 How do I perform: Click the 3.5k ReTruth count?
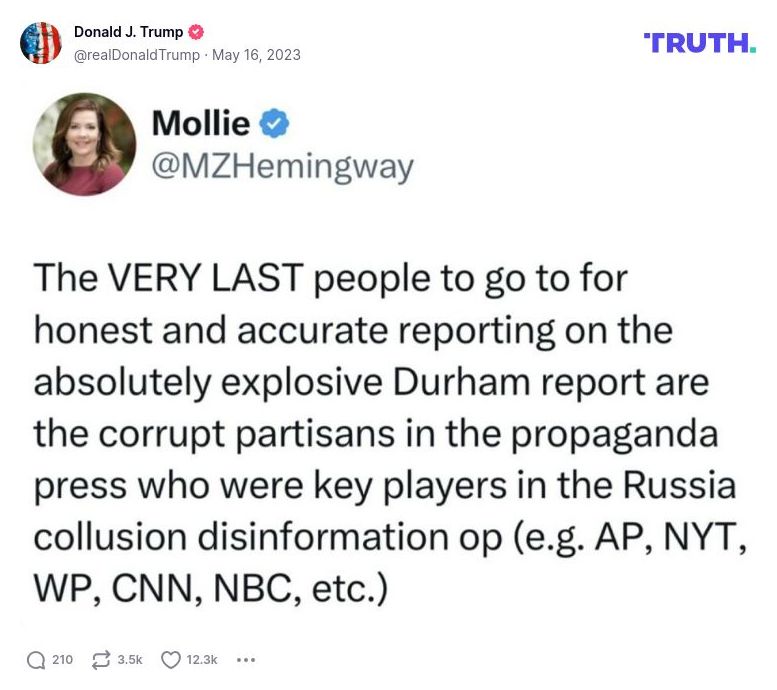pyautogui.click(x=130, y=660)
